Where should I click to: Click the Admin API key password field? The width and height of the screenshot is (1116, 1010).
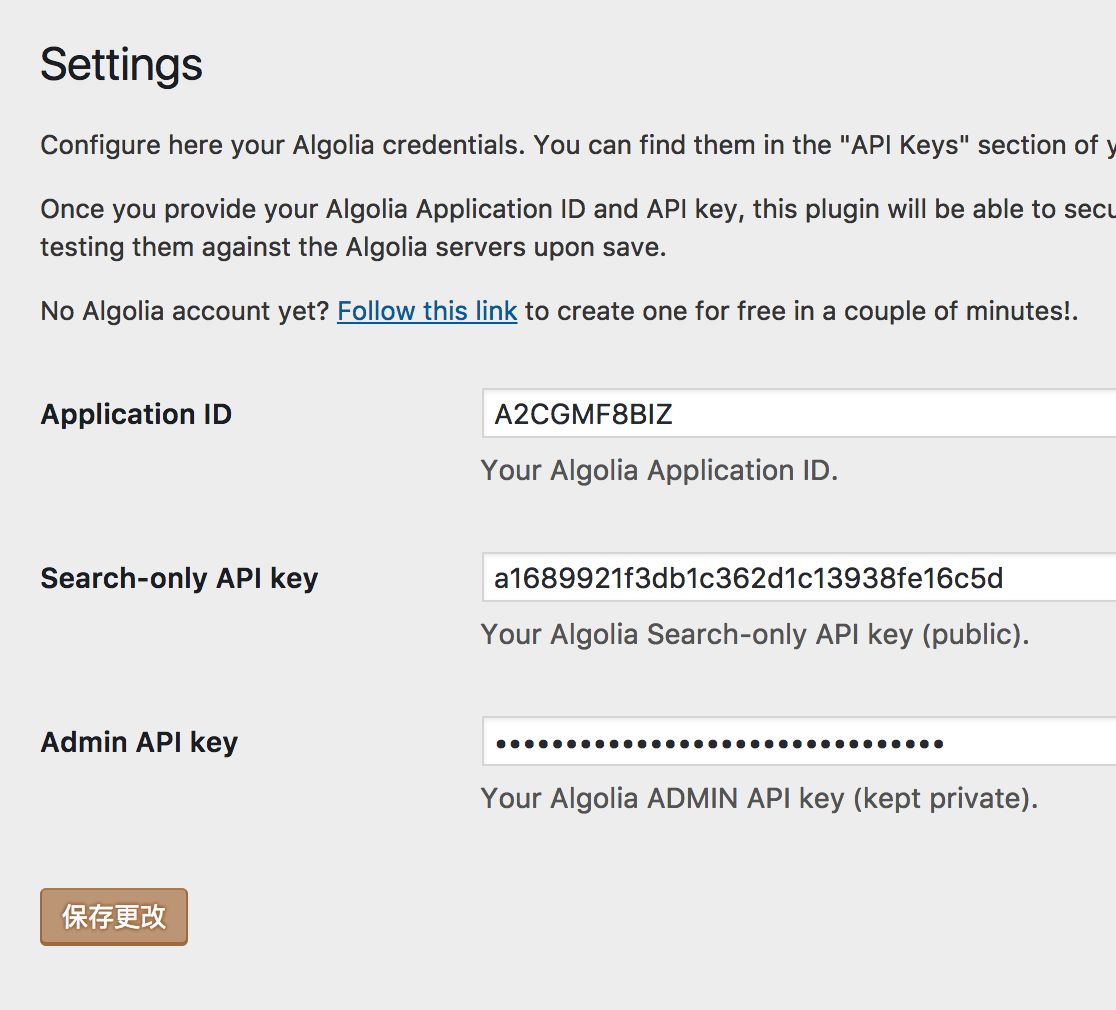[x=799, y=742]
